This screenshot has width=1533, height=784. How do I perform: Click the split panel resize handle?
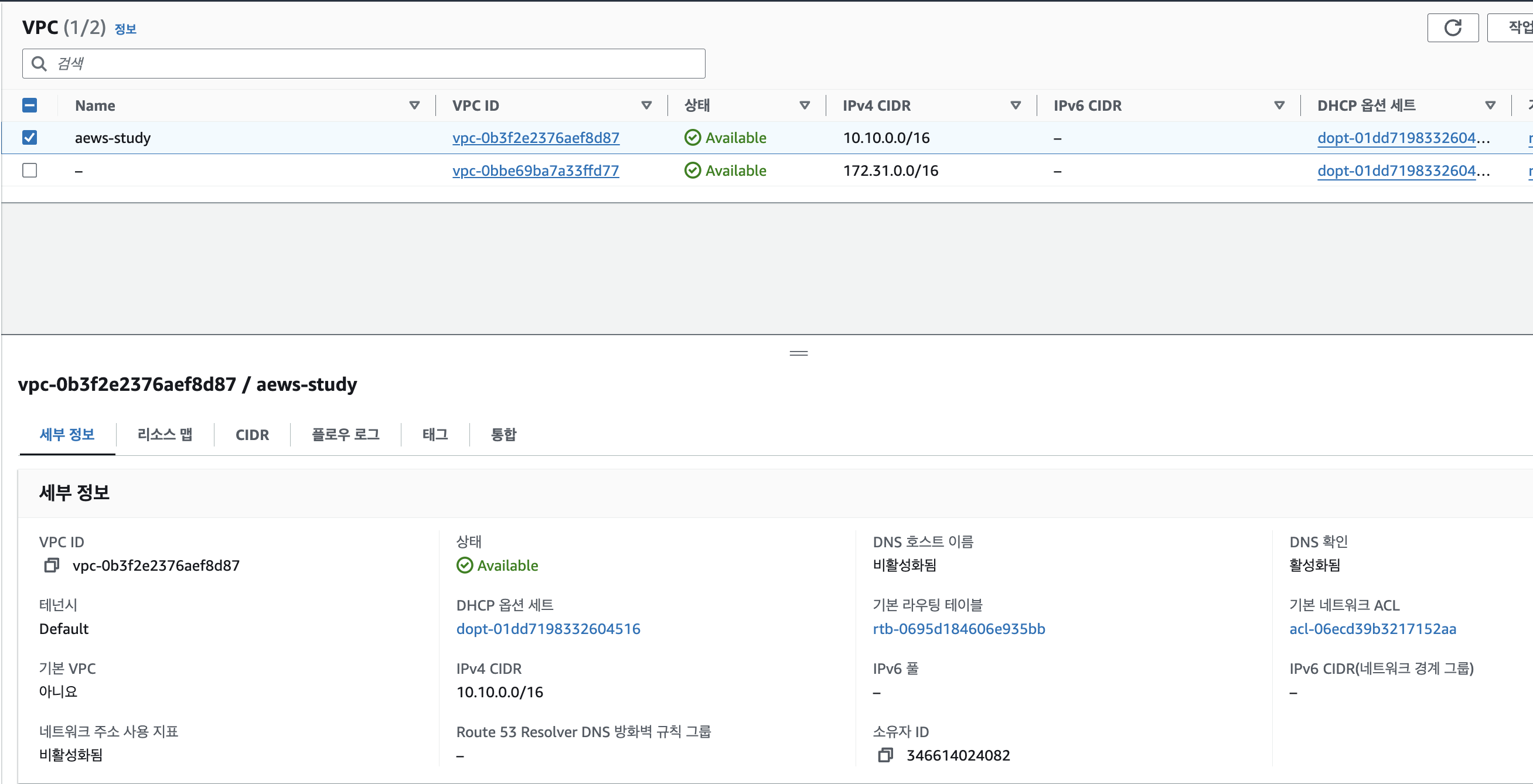click(x=798, y=353)
